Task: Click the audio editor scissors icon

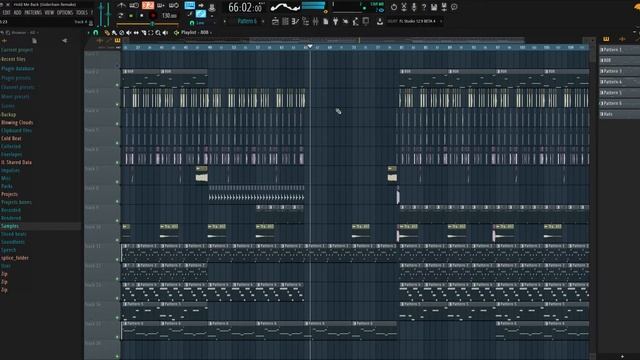Action: tap(404, 7)
